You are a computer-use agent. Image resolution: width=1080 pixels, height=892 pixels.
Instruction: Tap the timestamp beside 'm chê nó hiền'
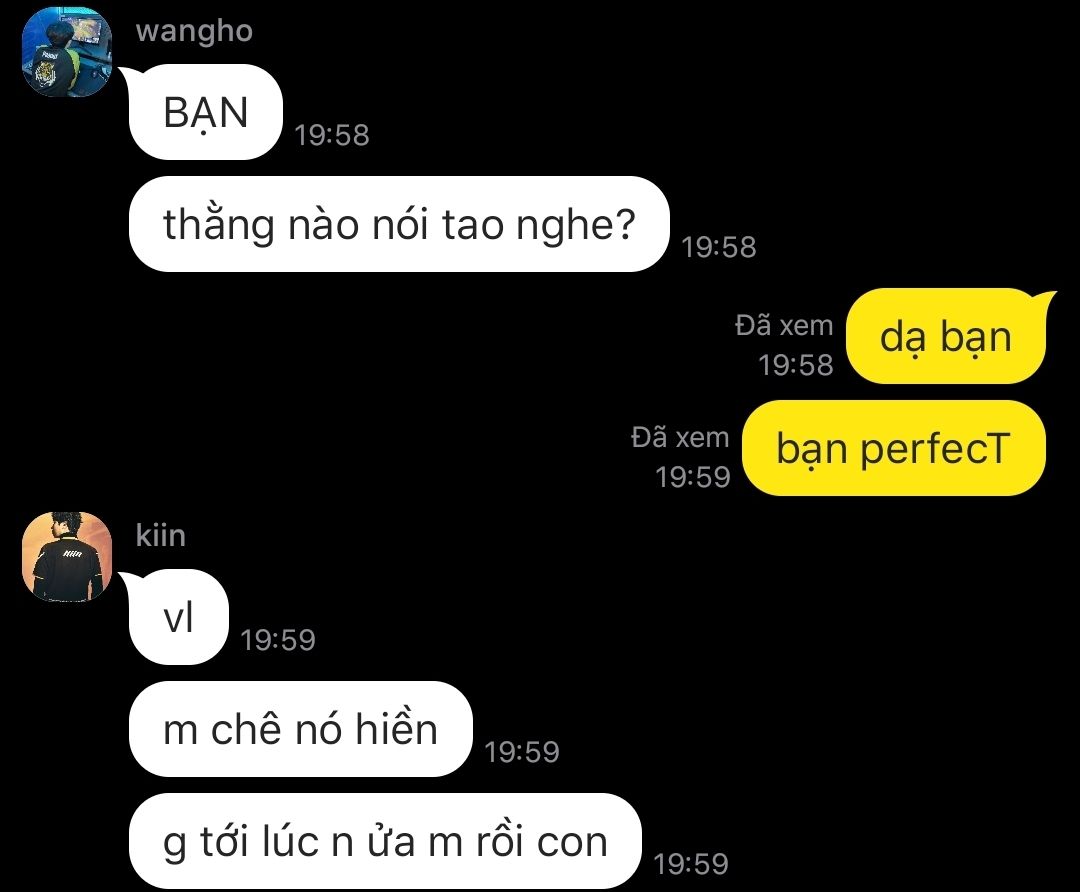(522, 751)
